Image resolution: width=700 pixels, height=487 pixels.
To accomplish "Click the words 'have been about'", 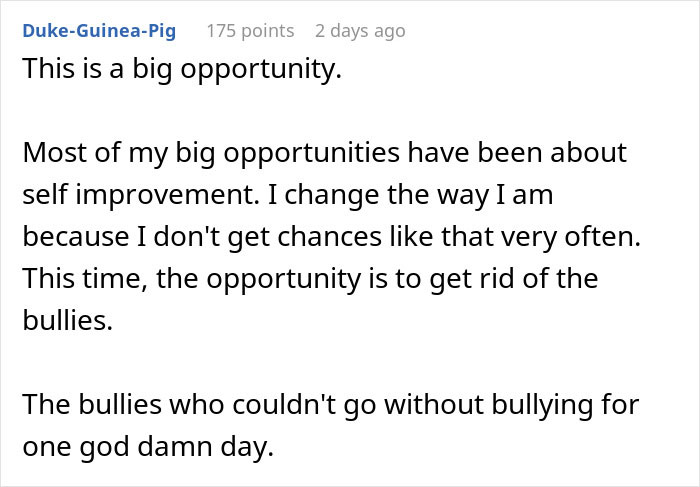I will tap(517, 153).
